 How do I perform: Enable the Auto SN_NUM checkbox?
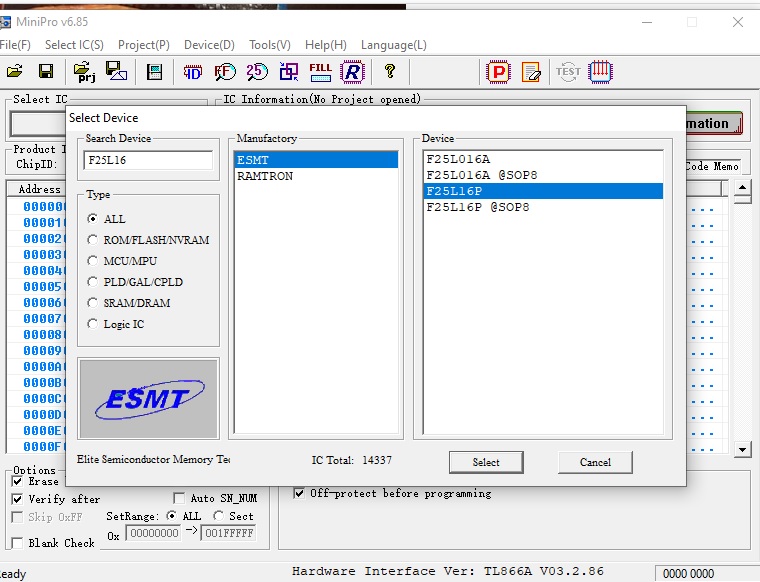pyautogui.click(x=179, y=498)
